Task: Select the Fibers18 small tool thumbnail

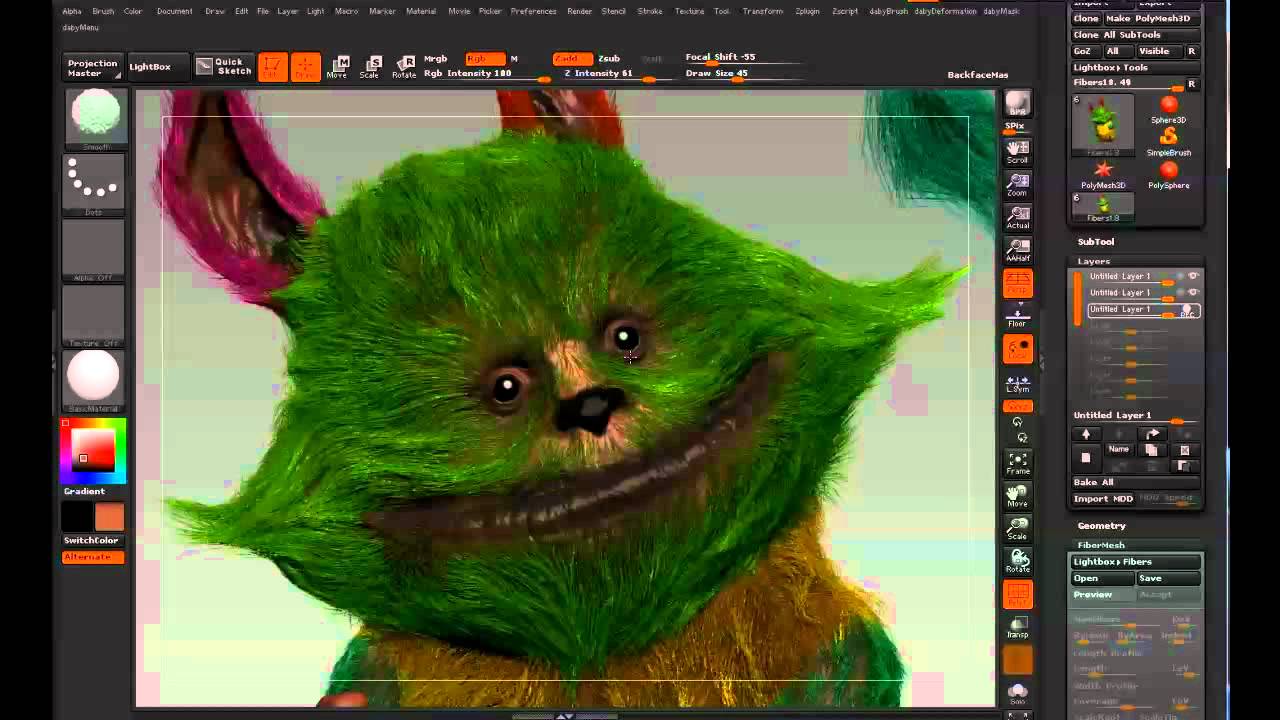Action: pyautogui.click(x=1103, y=208)
